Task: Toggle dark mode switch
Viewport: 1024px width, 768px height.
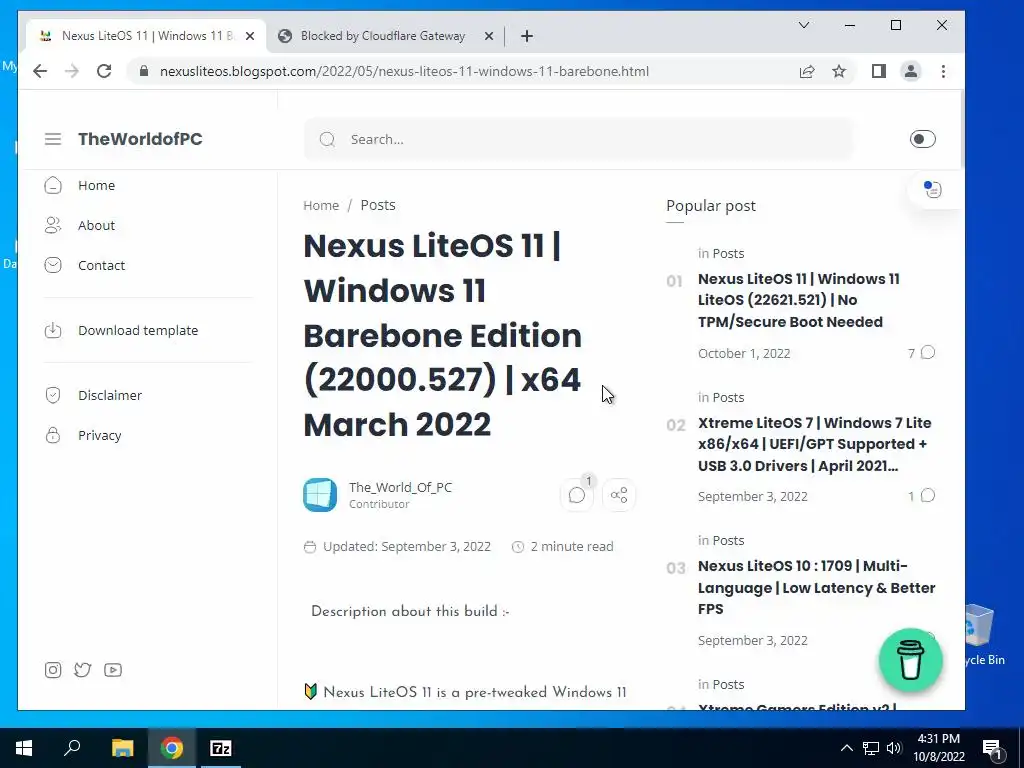Action: tap(922, 139)
